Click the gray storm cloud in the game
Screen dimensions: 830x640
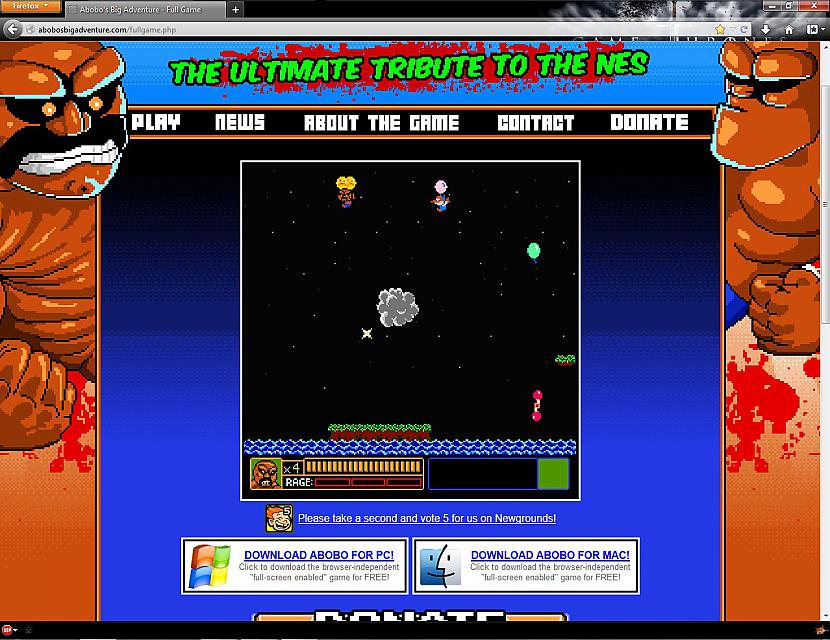pyautogui.click(x=398, y=307)
